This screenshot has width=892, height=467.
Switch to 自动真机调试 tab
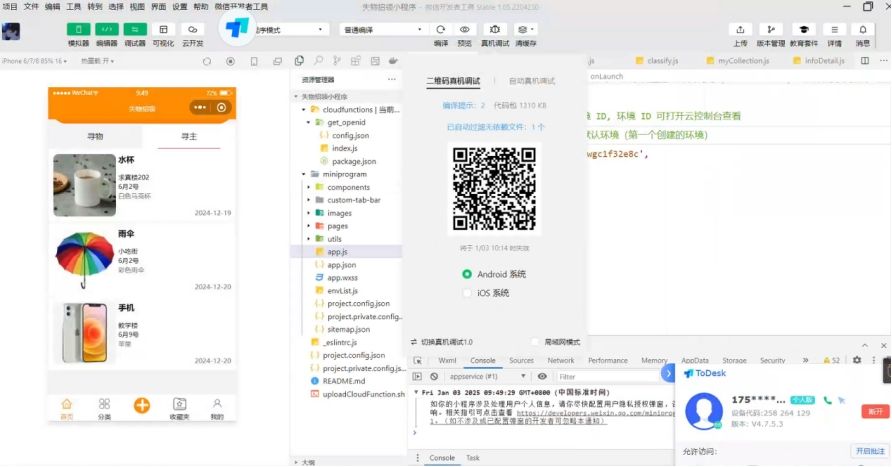pos(531,80)
